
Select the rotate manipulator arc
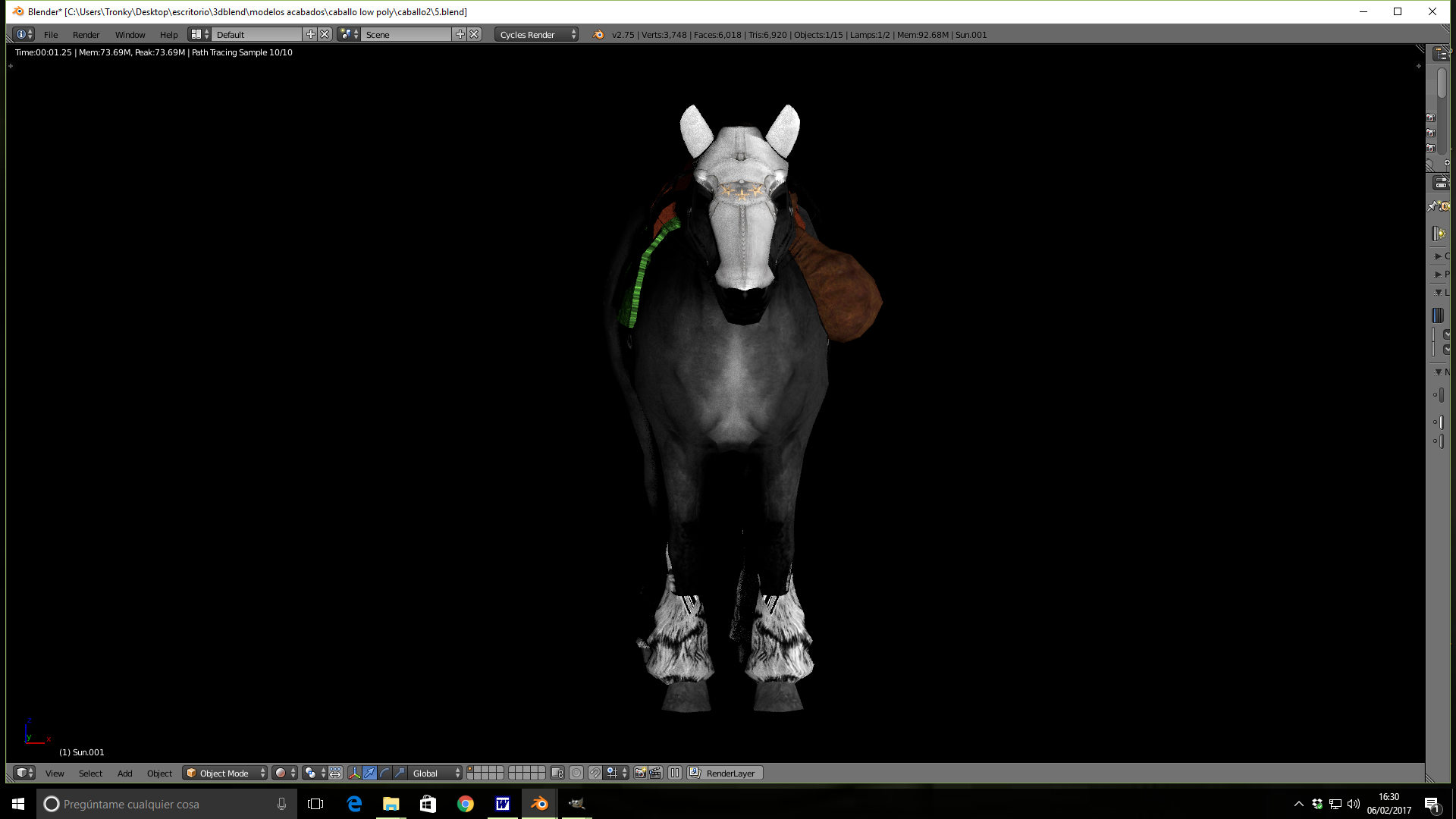click(384, 773)
